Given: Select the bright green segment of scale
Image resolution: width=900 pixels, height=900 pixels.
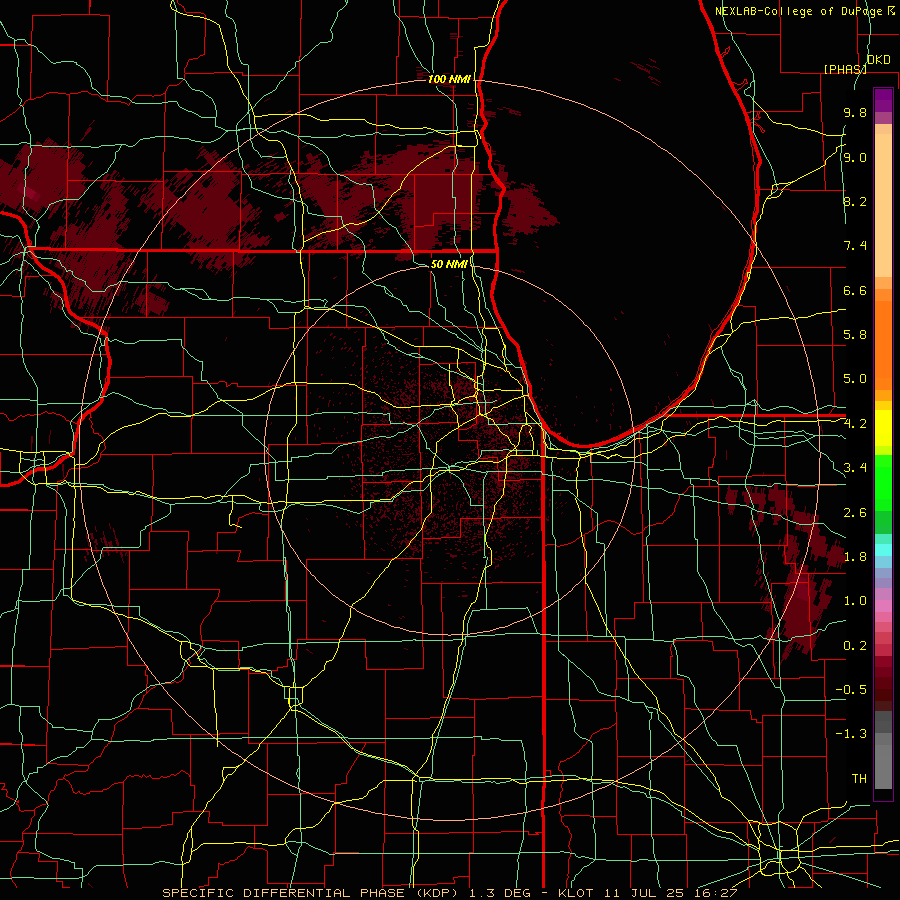Looking at the screenshot, I should point(883,484).
